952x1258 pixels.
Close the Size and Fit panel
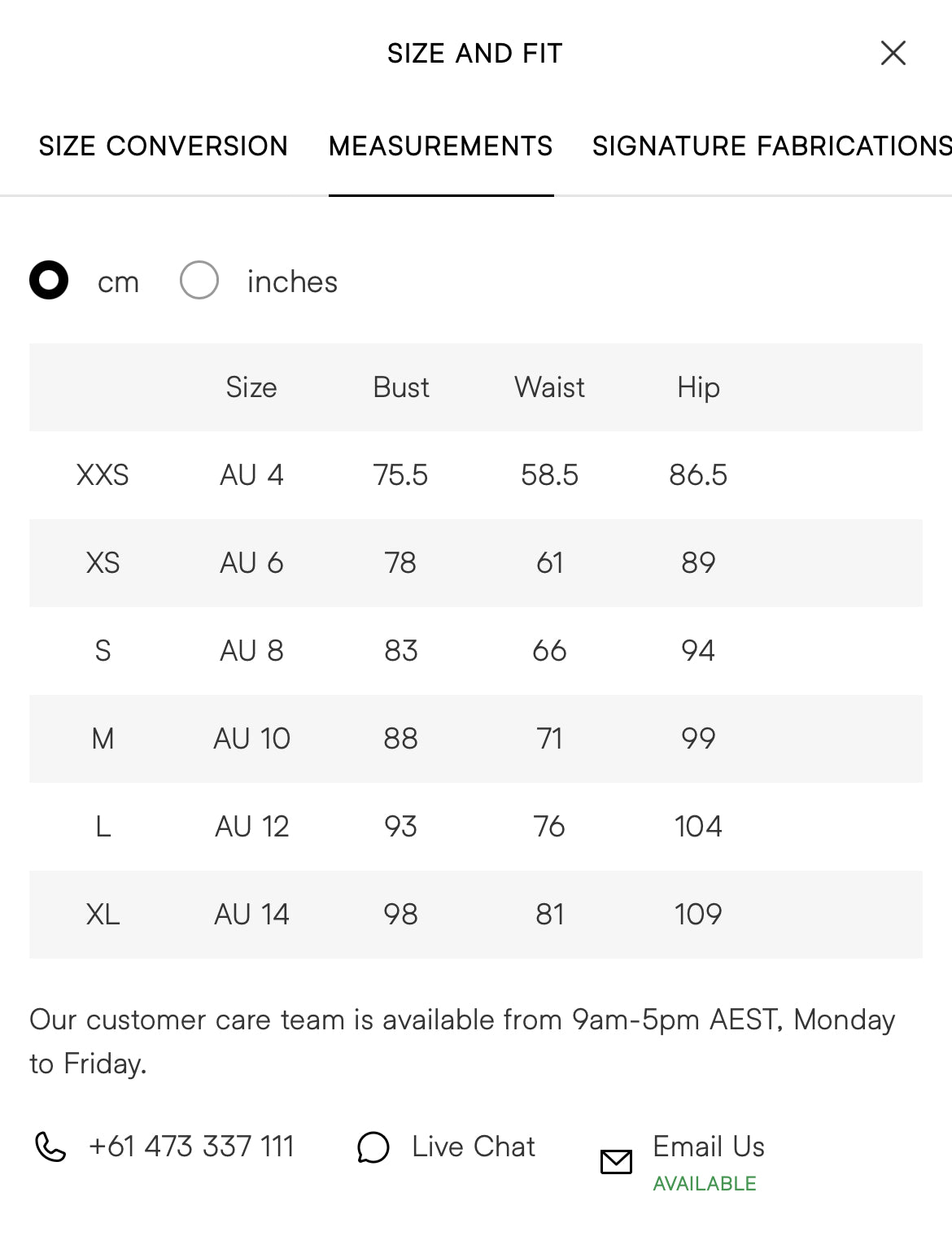click(893, 53)
